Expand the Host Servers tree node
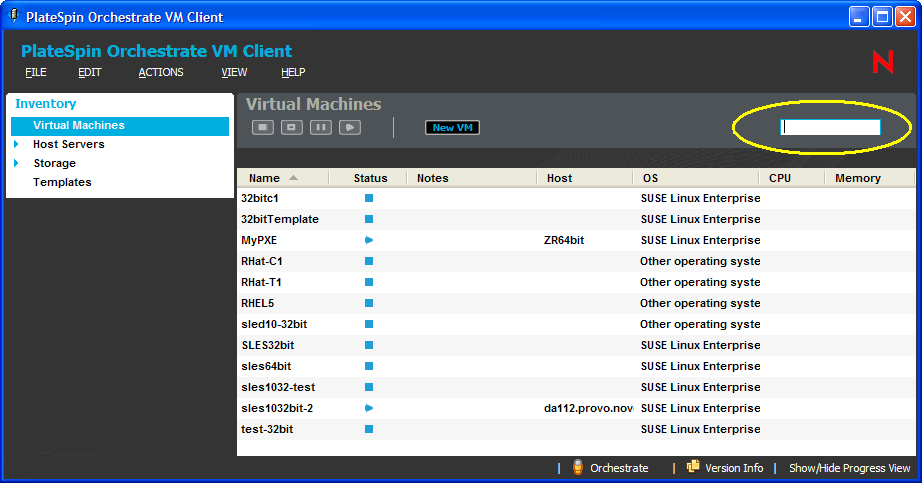 tap(16, 144)
